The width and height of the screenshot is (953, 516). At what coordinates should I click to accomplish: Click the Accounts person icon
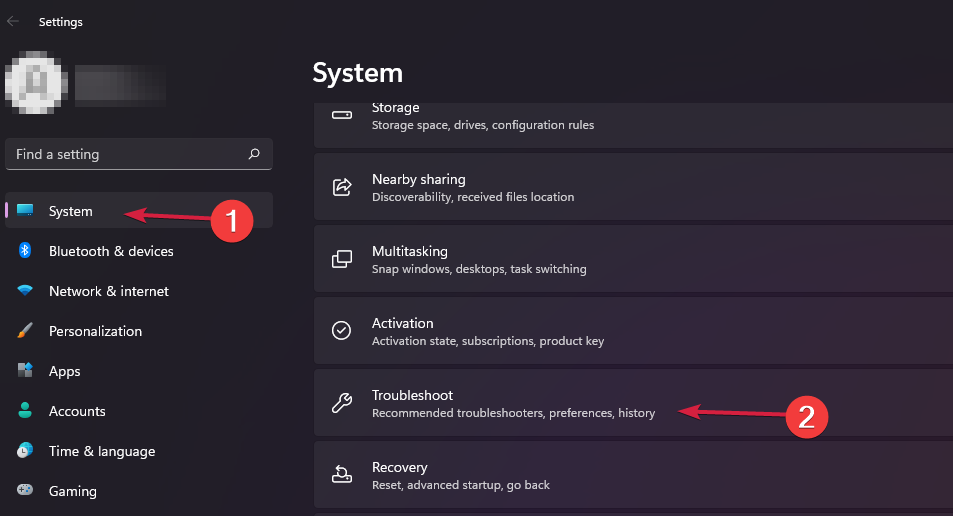point(26,411)
